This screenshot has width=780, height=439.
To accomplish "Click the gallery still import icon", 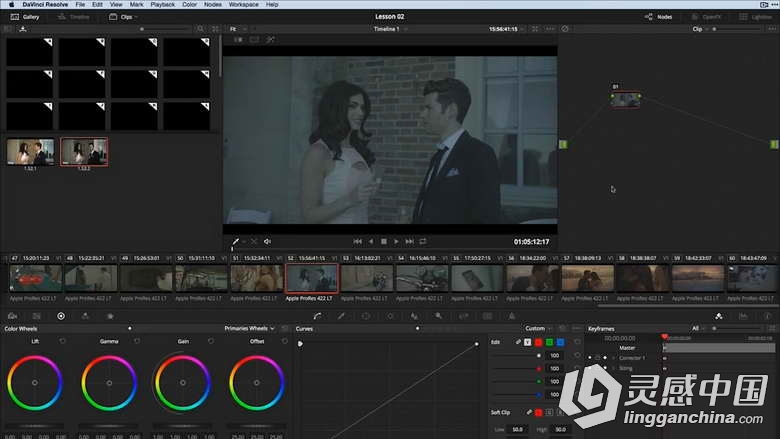I will pyautogui.click(x=23, y=29).
